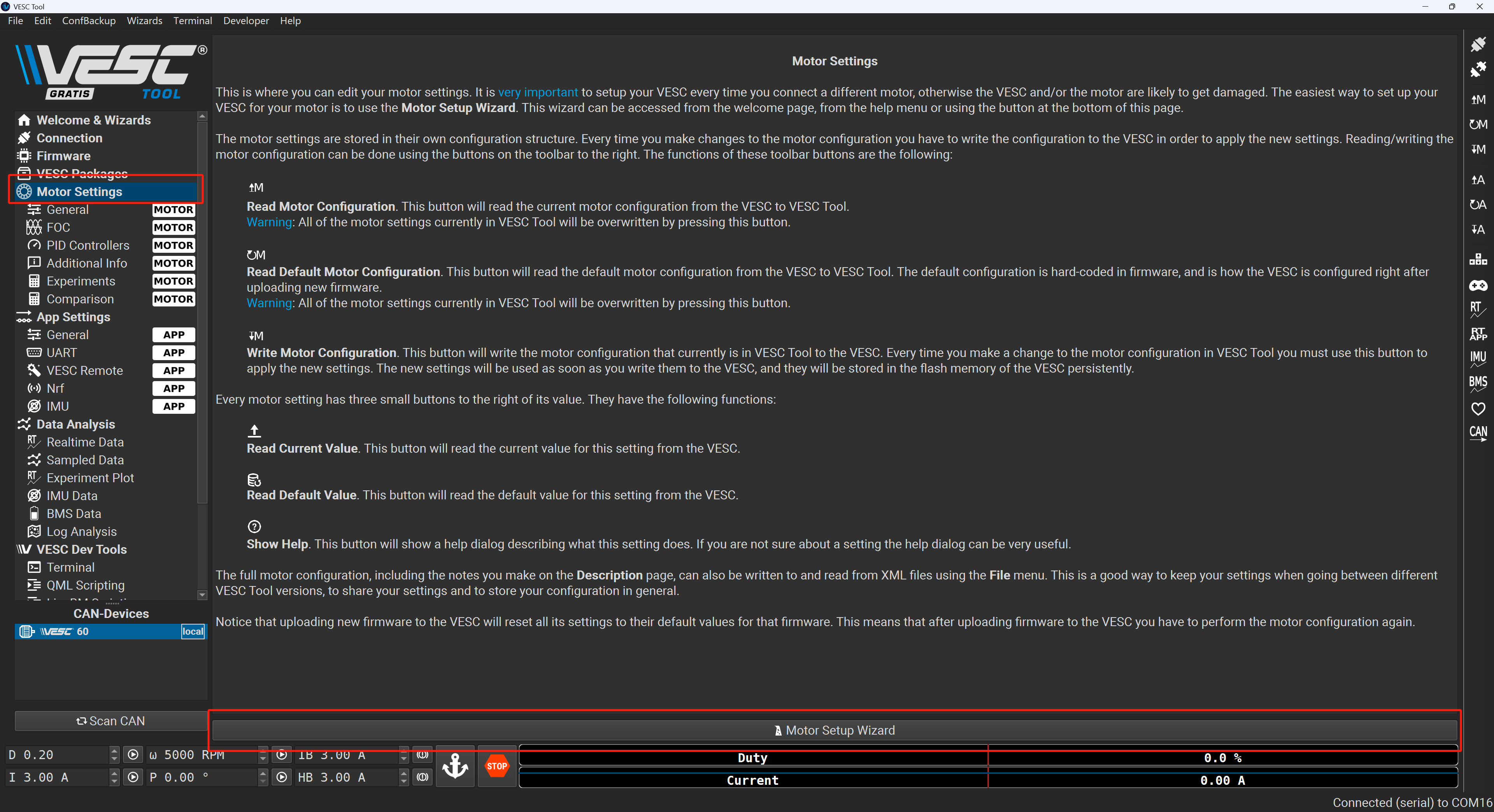Click the D 0.20 duty input field
Image resolution: width=1494 pixels, height=812 pixels.
[x=57, y=754]
